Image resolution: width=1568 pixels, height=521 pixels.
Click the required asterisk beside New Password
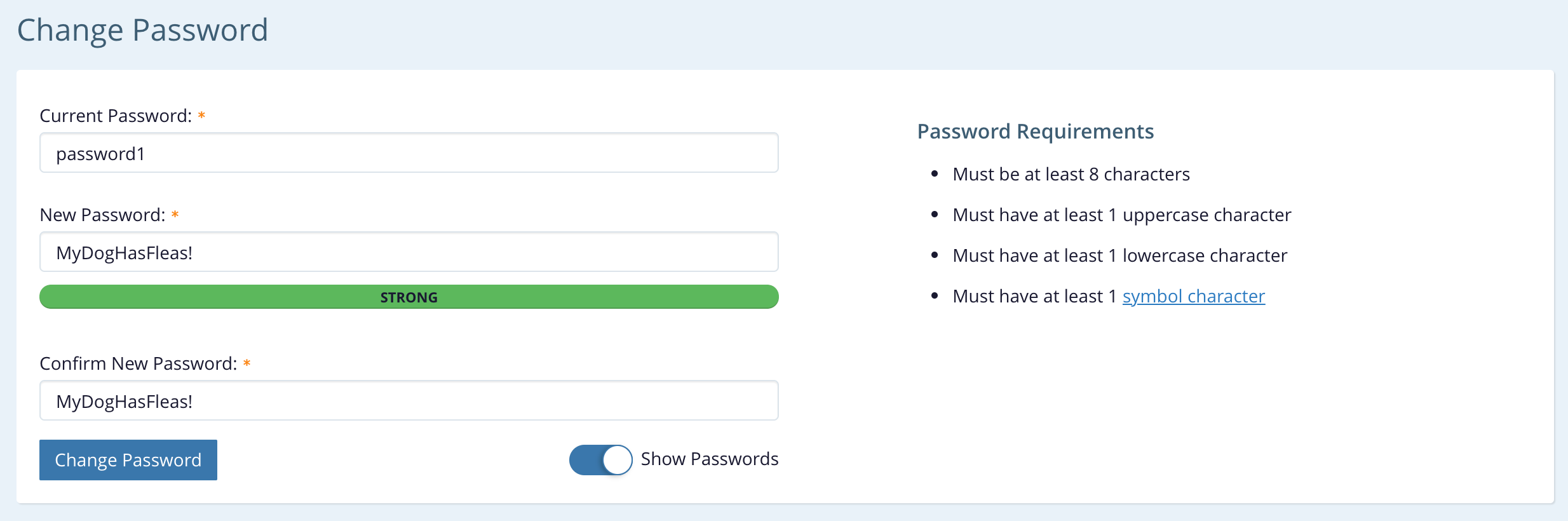point(175,215)
